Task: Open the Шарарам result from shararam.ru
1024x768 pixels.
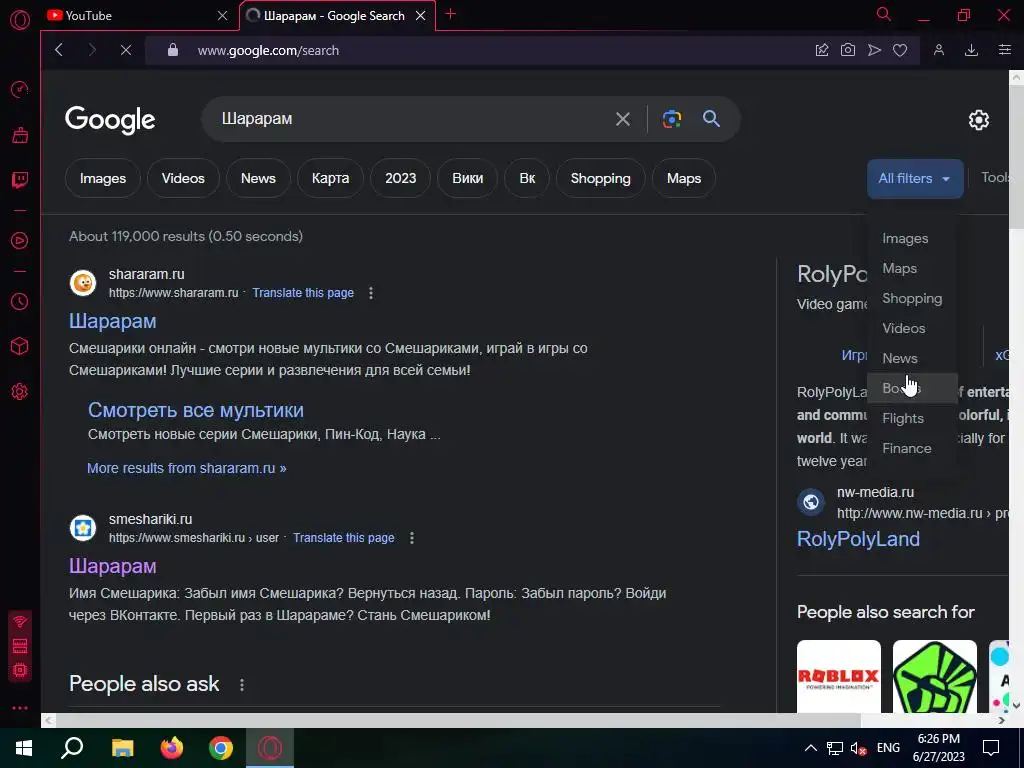Action: [x=112, y=321]
